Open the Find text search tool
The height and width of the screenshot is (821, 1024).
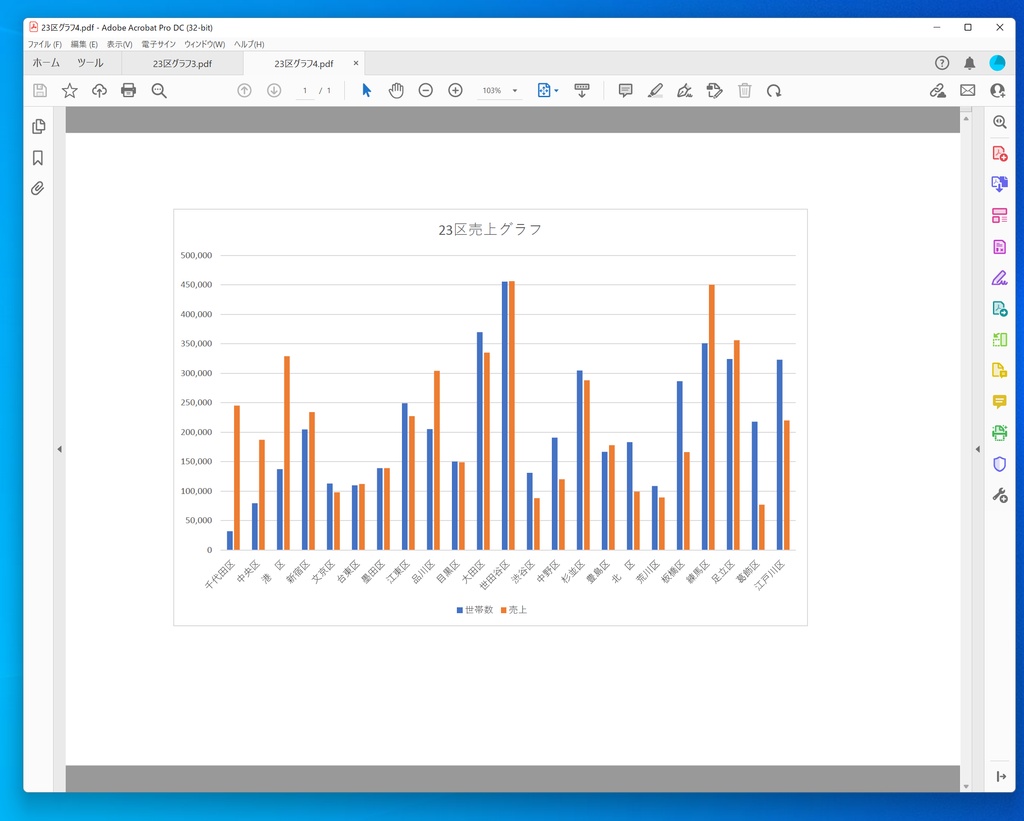[x=159, y=91]
